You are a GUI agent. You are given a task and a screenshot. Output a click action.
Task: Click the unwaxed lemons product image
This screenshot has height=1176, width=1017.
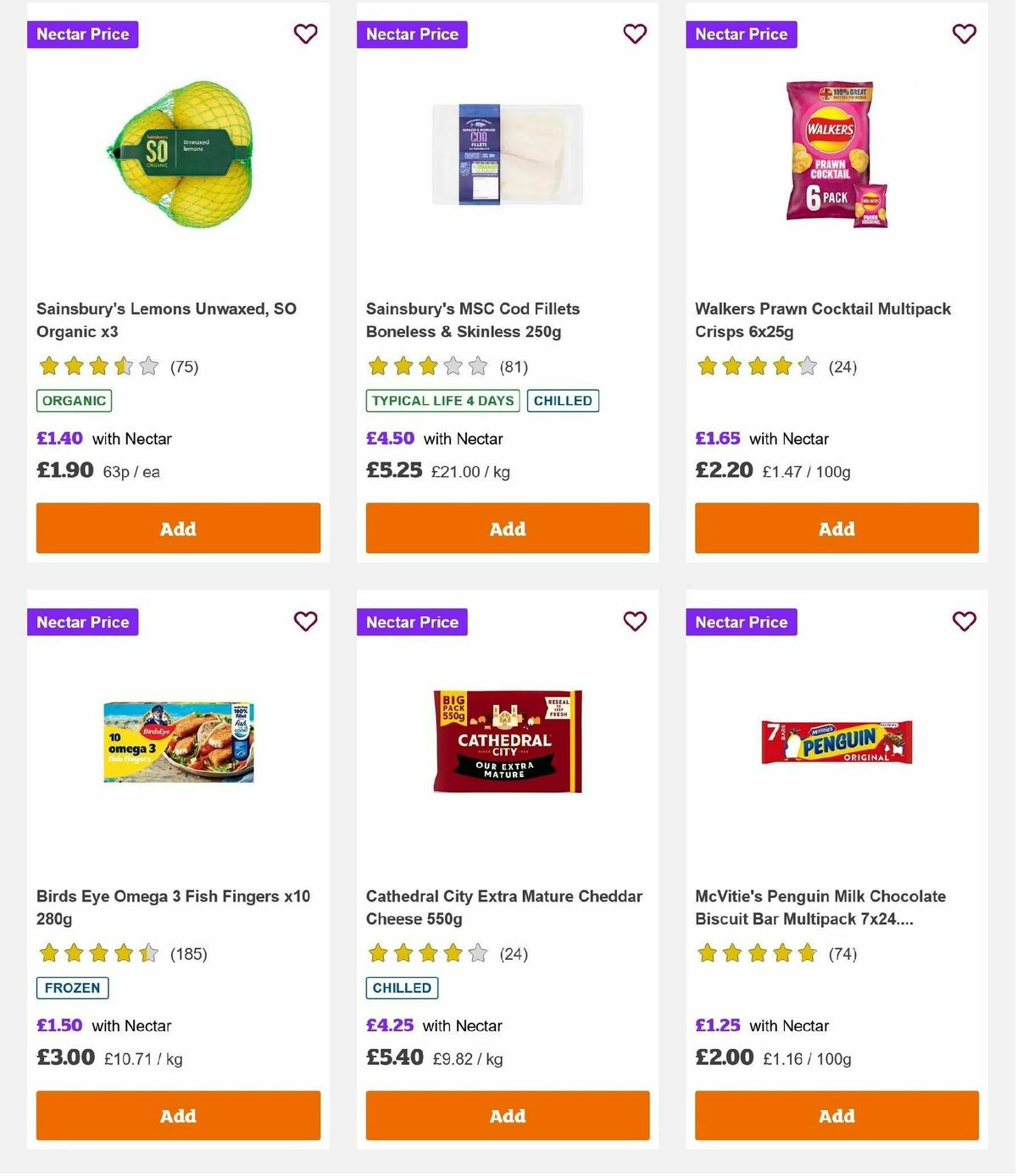(178, 153)
